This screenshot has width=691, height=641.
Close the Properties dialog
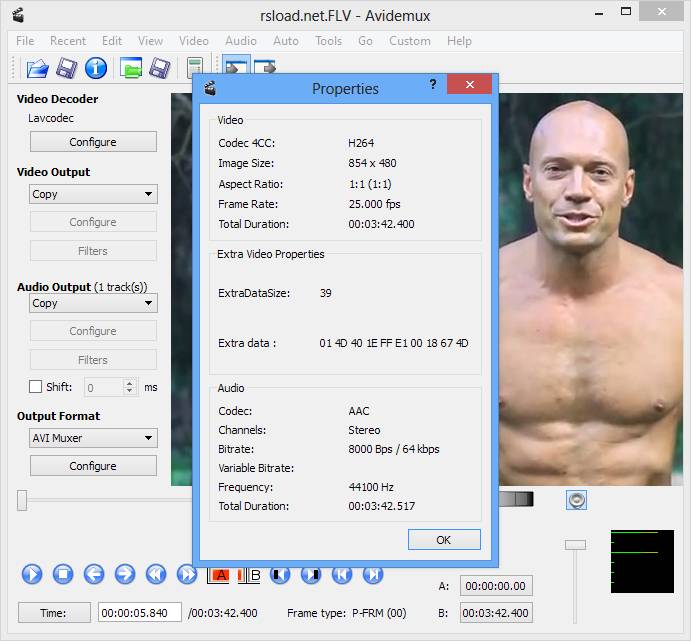tap(470, 84)
